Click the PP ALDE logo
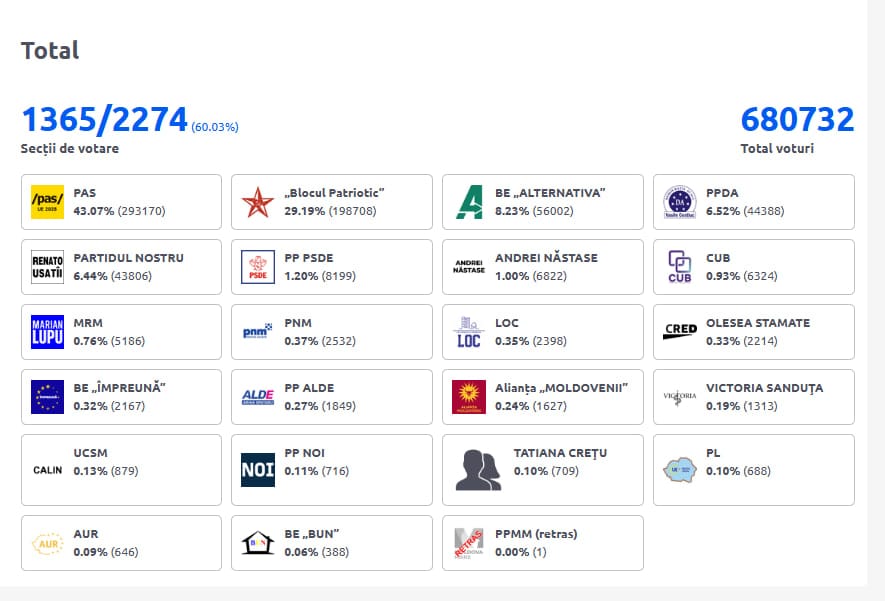Image resolution: width=885 pixels, height=601 pixels. tap(258, 397)
